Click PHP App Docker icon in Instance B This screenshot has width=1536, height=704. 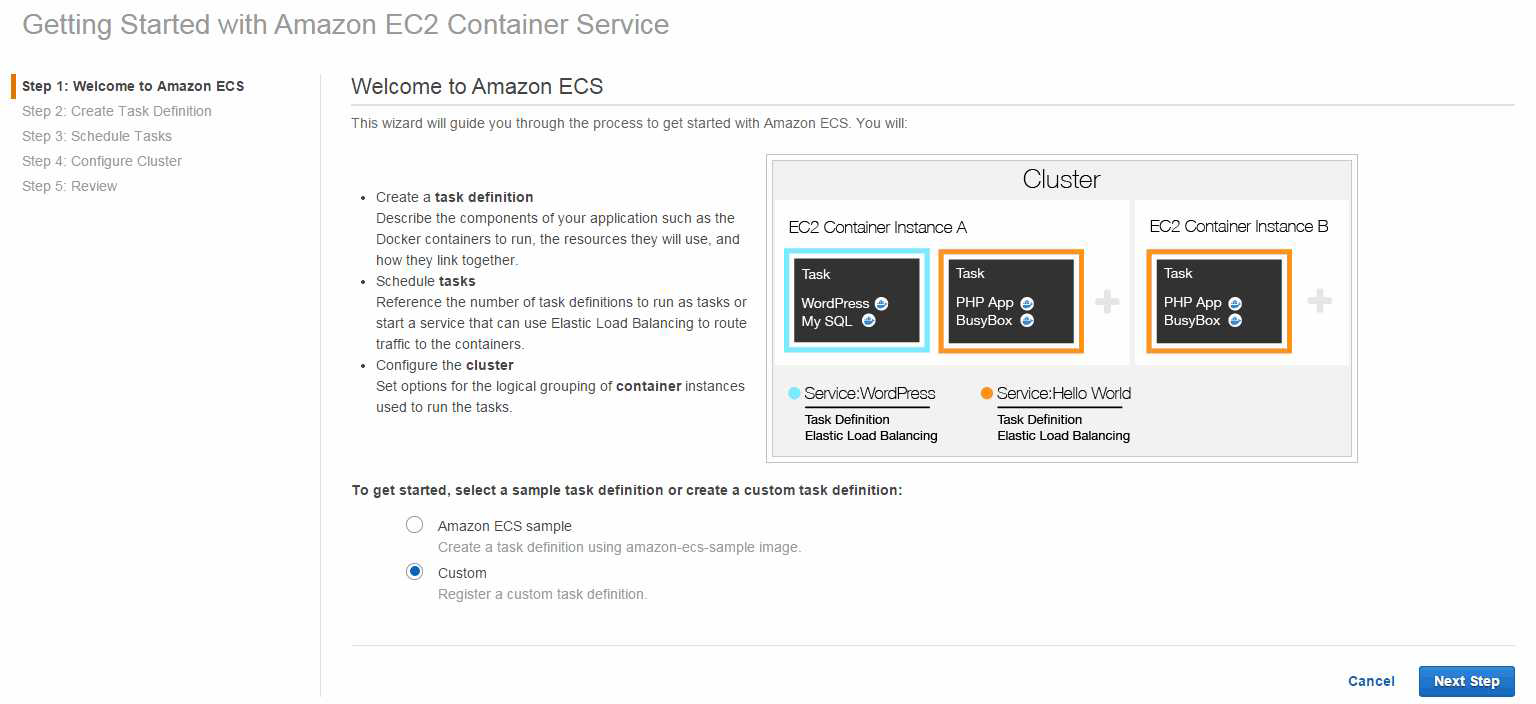(x=1235, y=303)
